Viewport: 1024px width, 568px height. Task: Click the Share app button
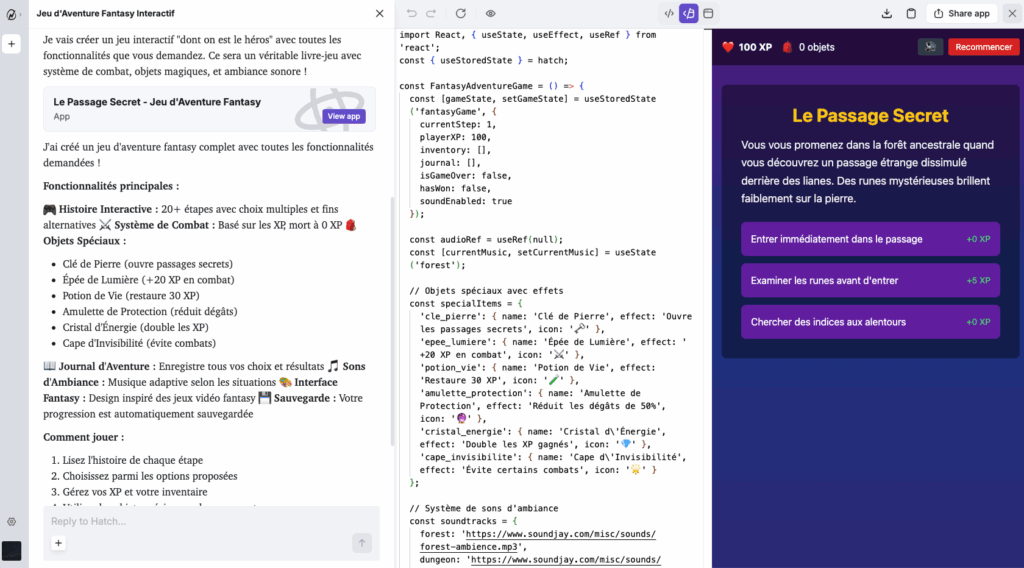[961, 14]
